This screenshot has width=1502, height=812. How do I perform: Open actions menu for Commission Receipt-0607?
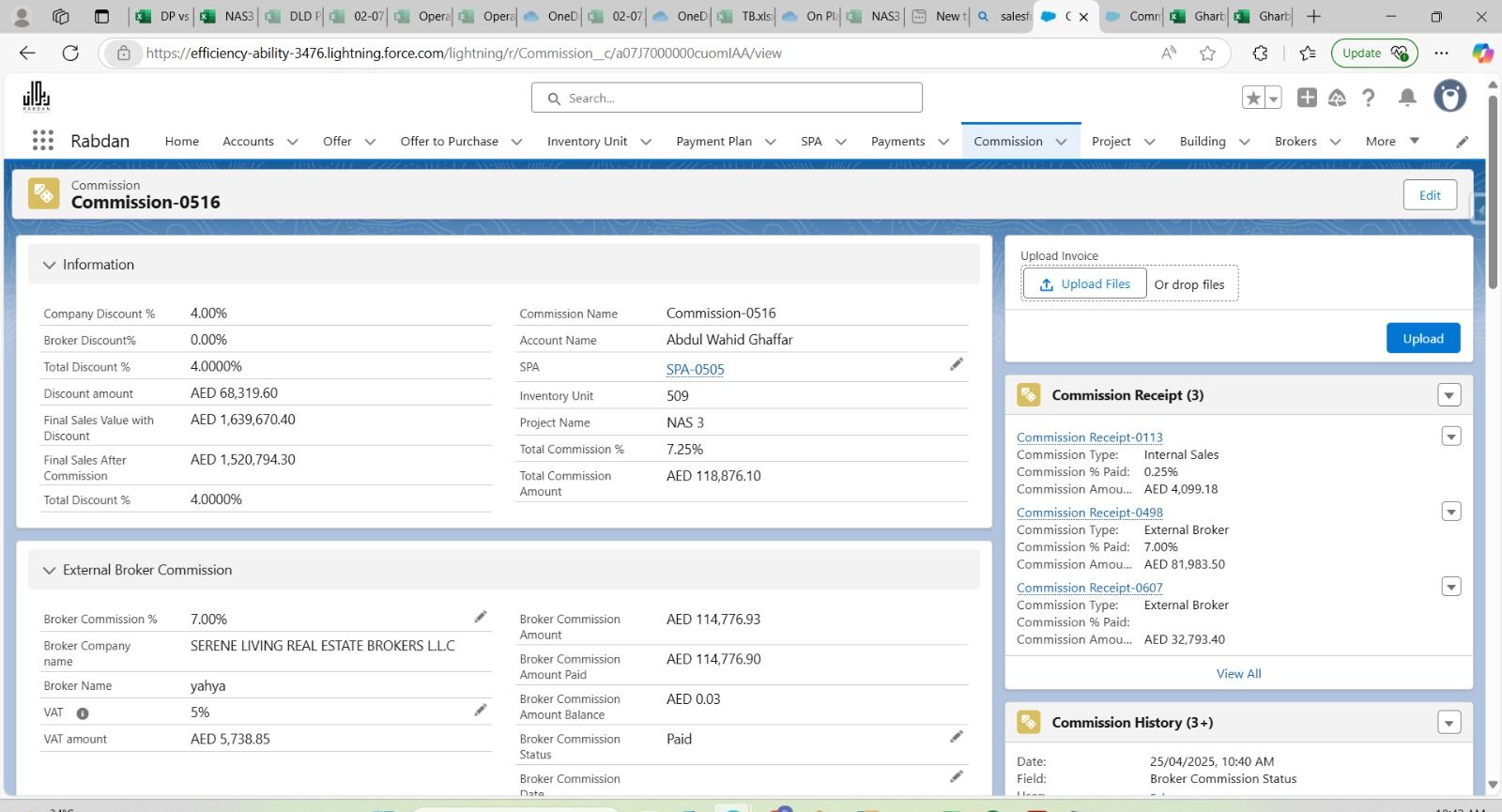[x=1451, y=587]
